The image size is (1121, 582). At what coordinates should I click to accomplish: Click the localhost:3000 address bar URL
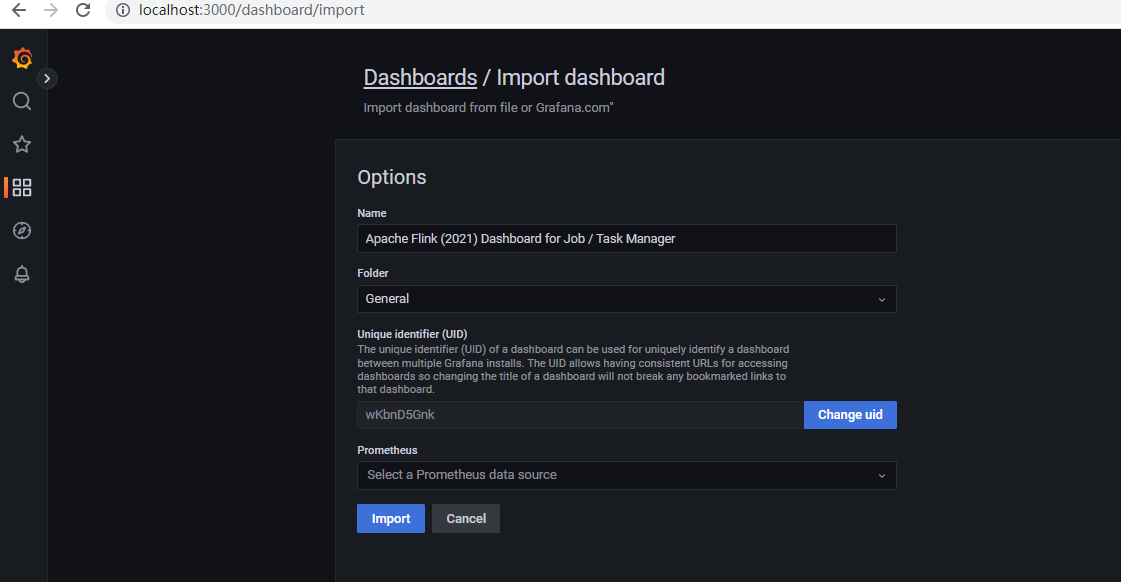(252, 10)
